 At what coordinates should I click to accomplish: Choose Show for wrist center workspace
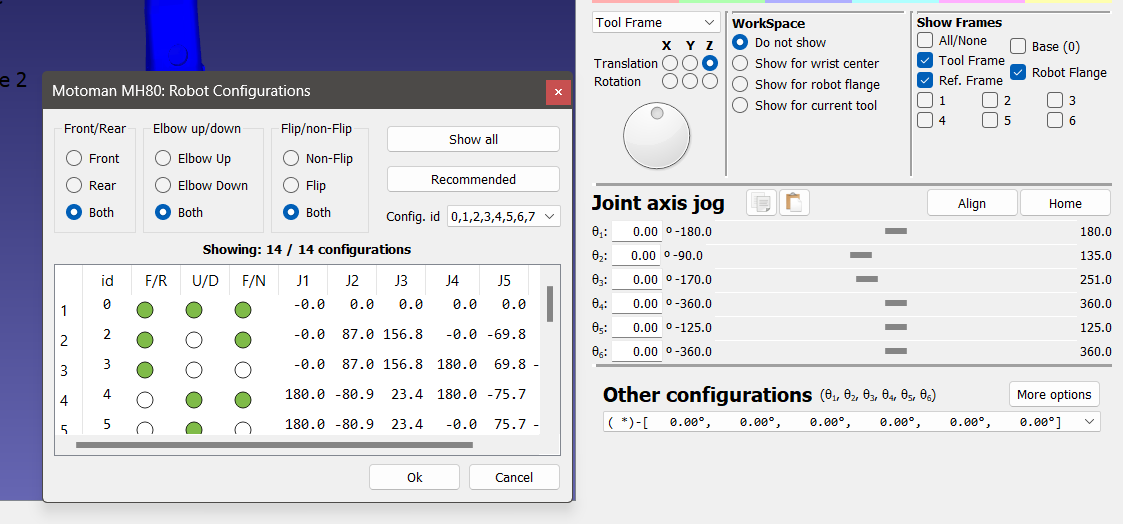point(740,64)
